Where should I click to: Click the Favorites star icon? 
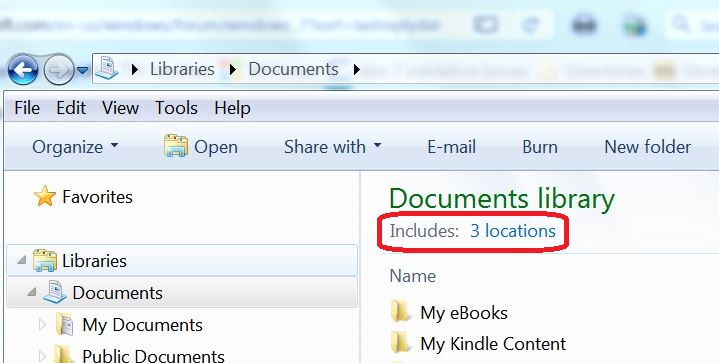coord(45,196)
